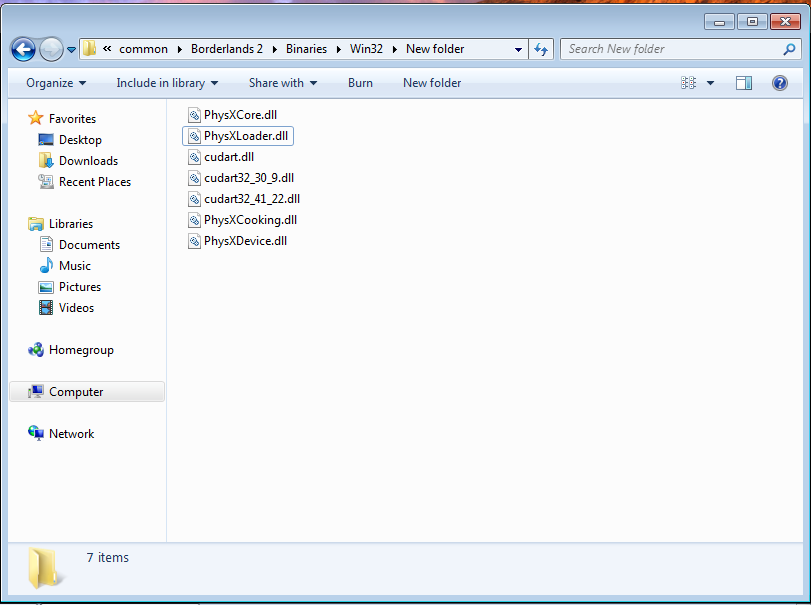Select Favorites in navigation pane
This screenshot has height=605, width=811.
tap(72, 119)
